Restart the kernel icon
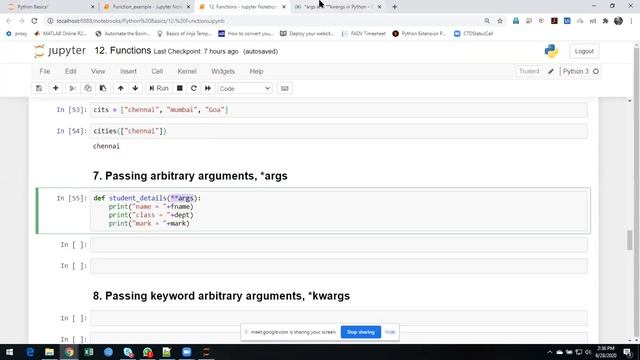 point(194,88)
